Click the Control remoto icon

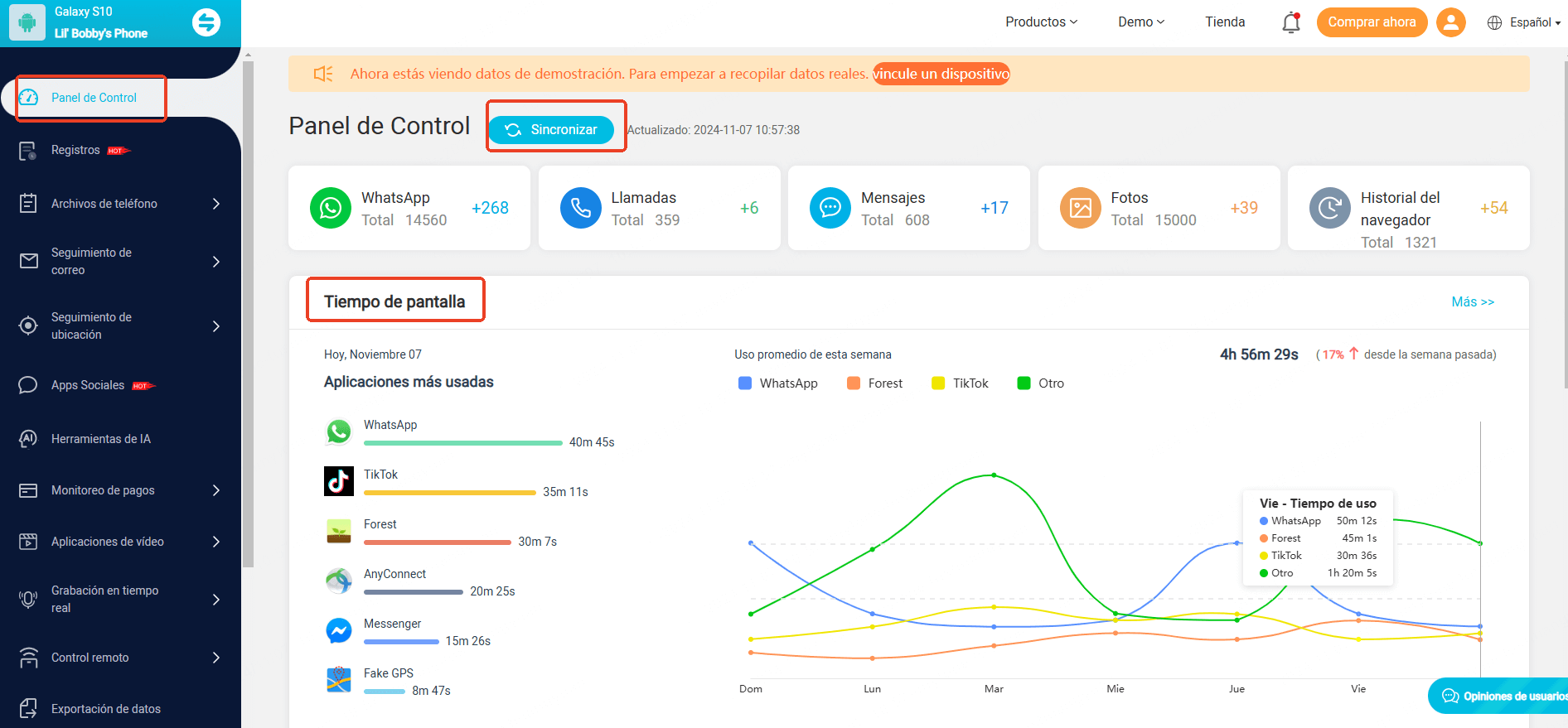(x=28, y=658)
